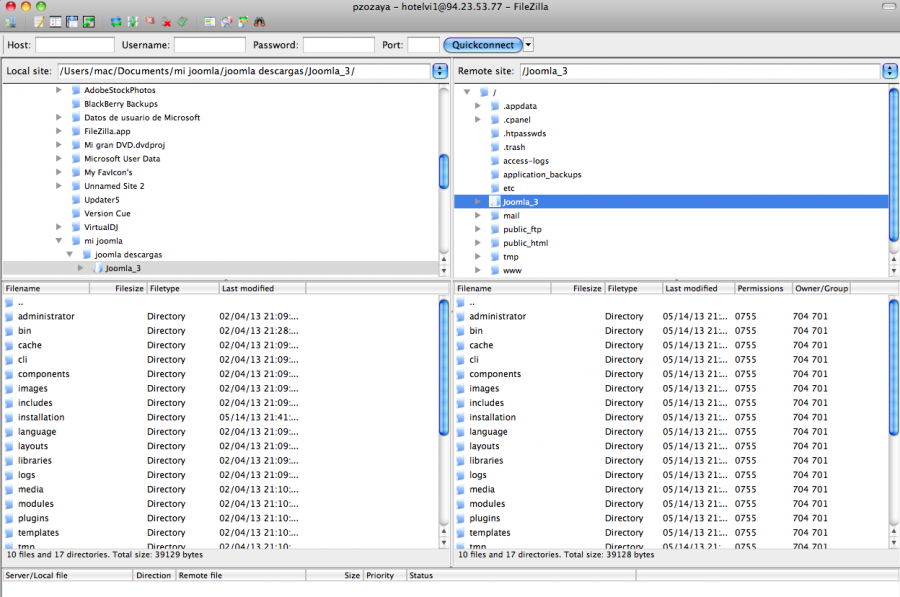Select the local templates folder icon

[9, 533]
